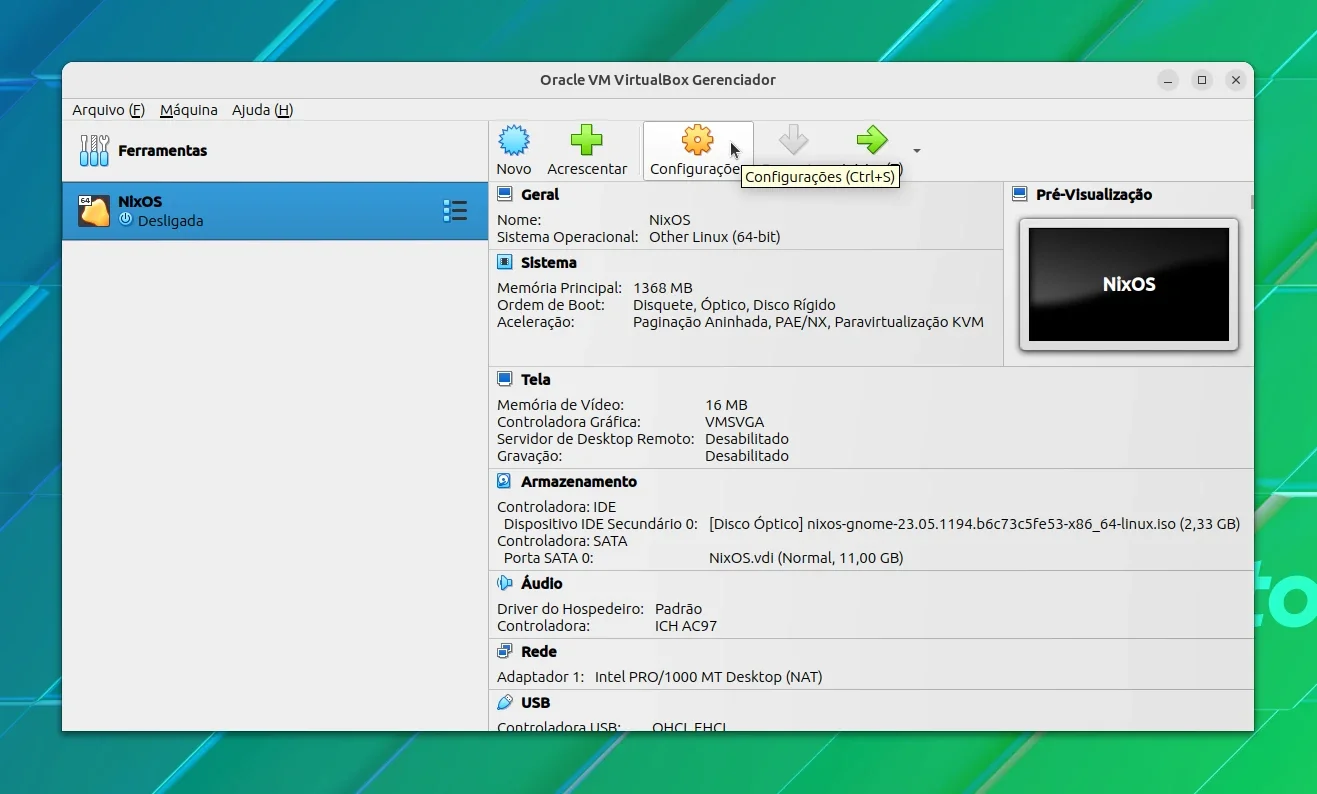Select the NixOS virtual machine entry

coord(274,211)
